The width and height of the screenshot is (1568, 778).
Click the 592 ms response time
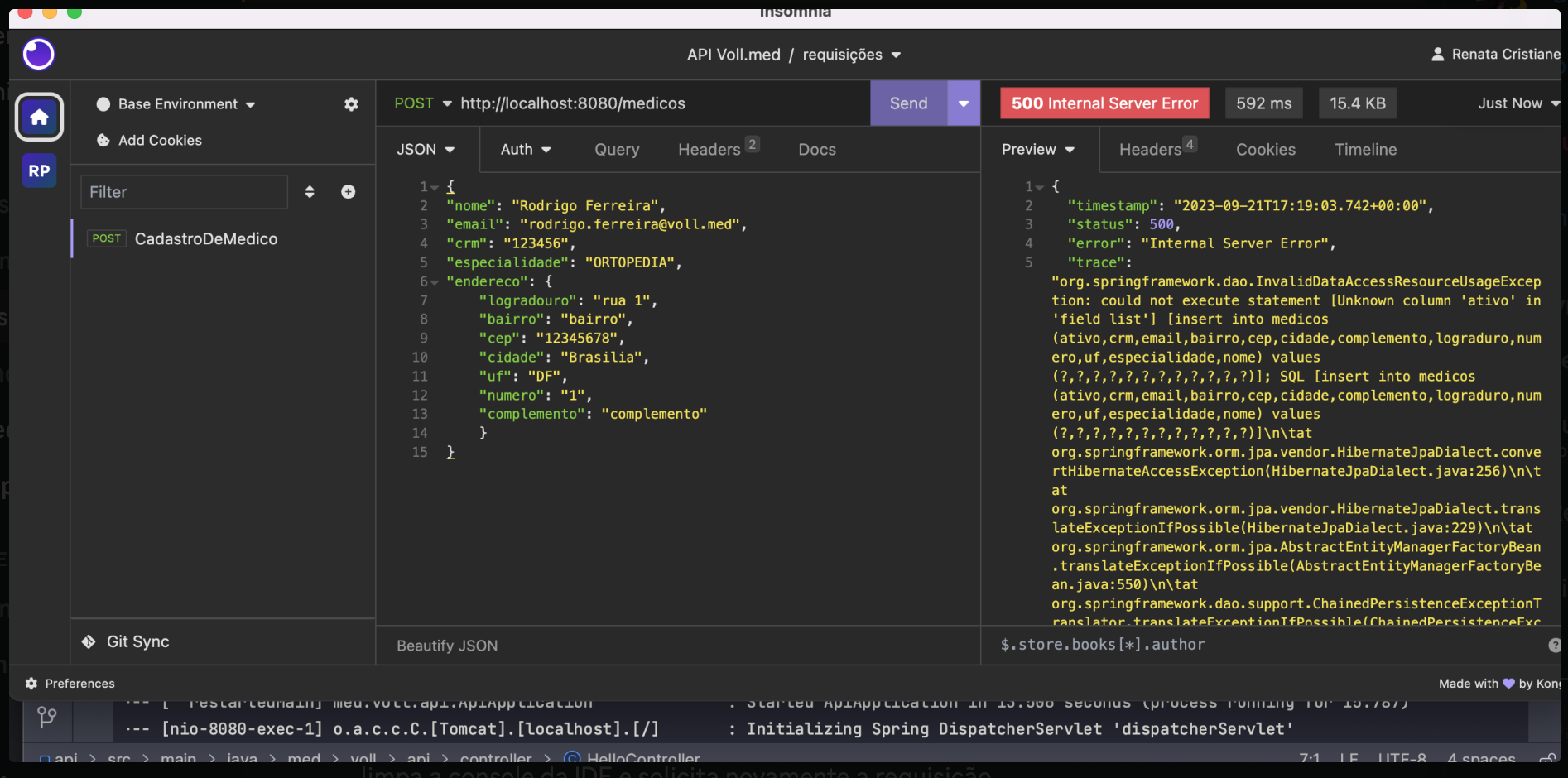1263,103
